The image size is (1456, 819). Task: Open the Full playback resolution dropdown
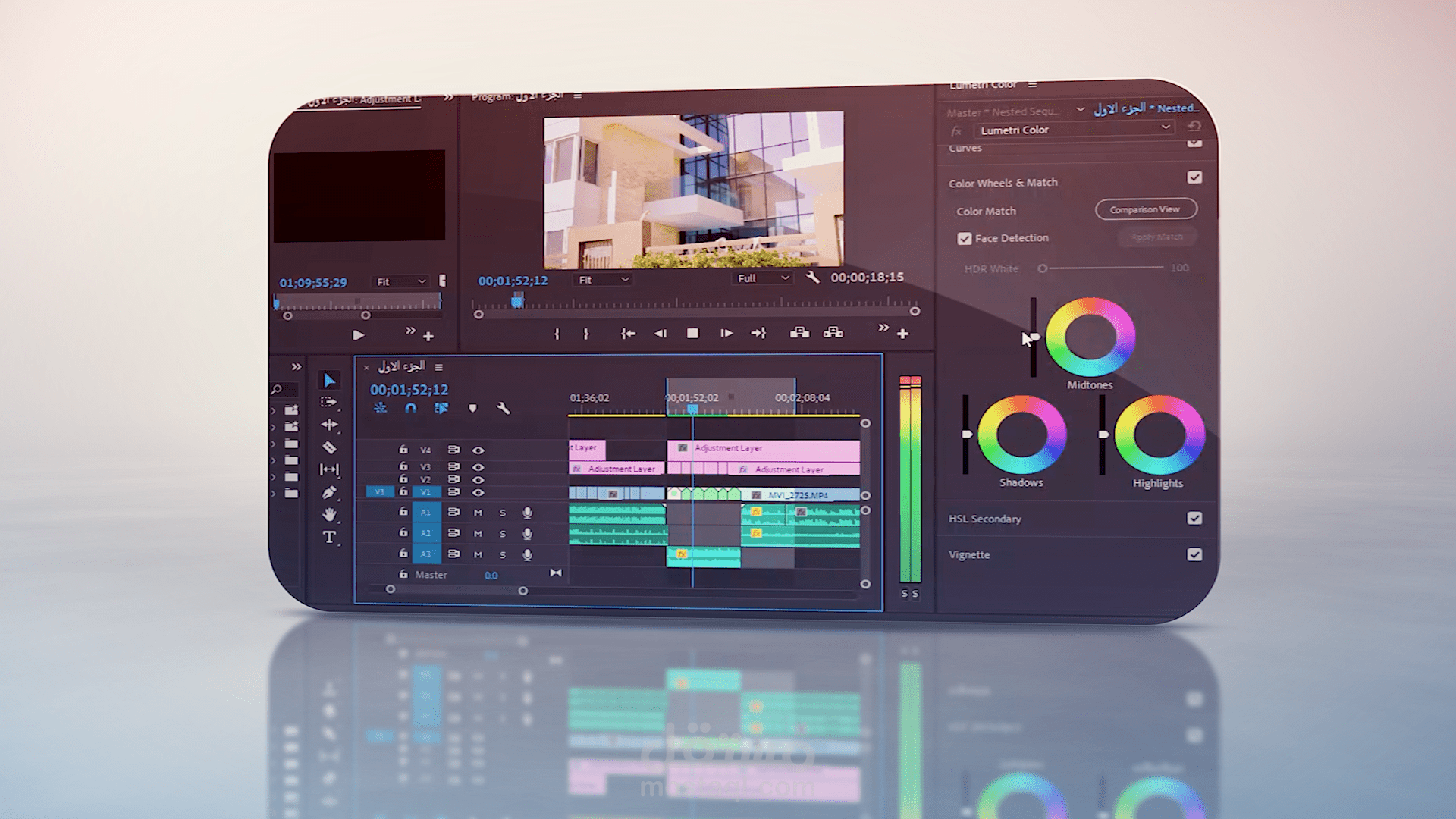pos(762,278)
